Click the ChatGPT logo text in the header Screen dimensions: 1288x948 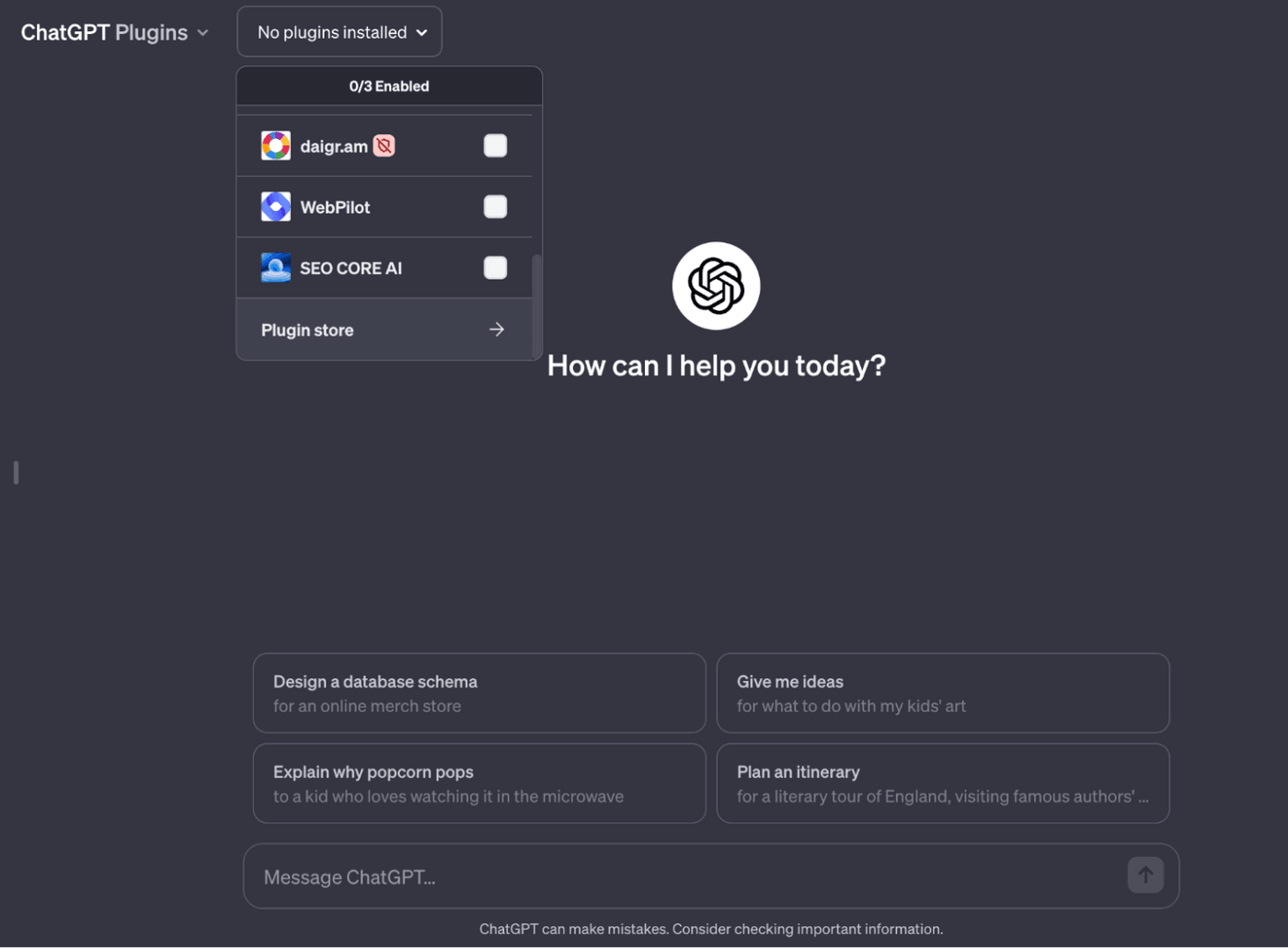(x=64, y=31)
